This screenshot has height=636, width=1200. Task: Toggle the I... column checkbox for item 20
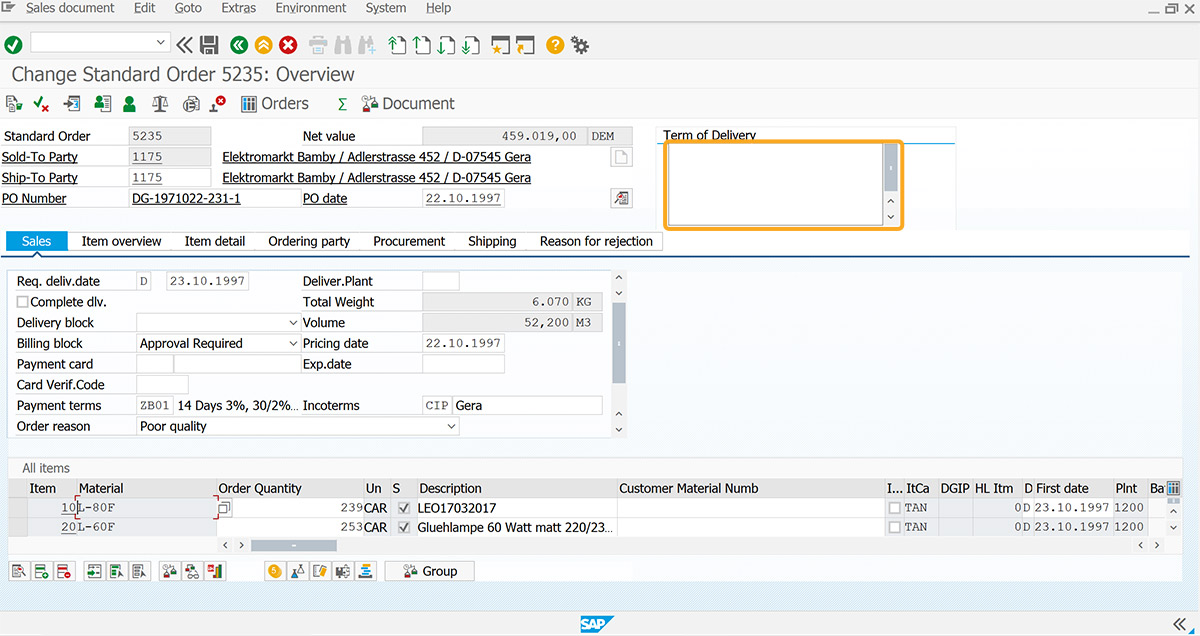point(894,526)
